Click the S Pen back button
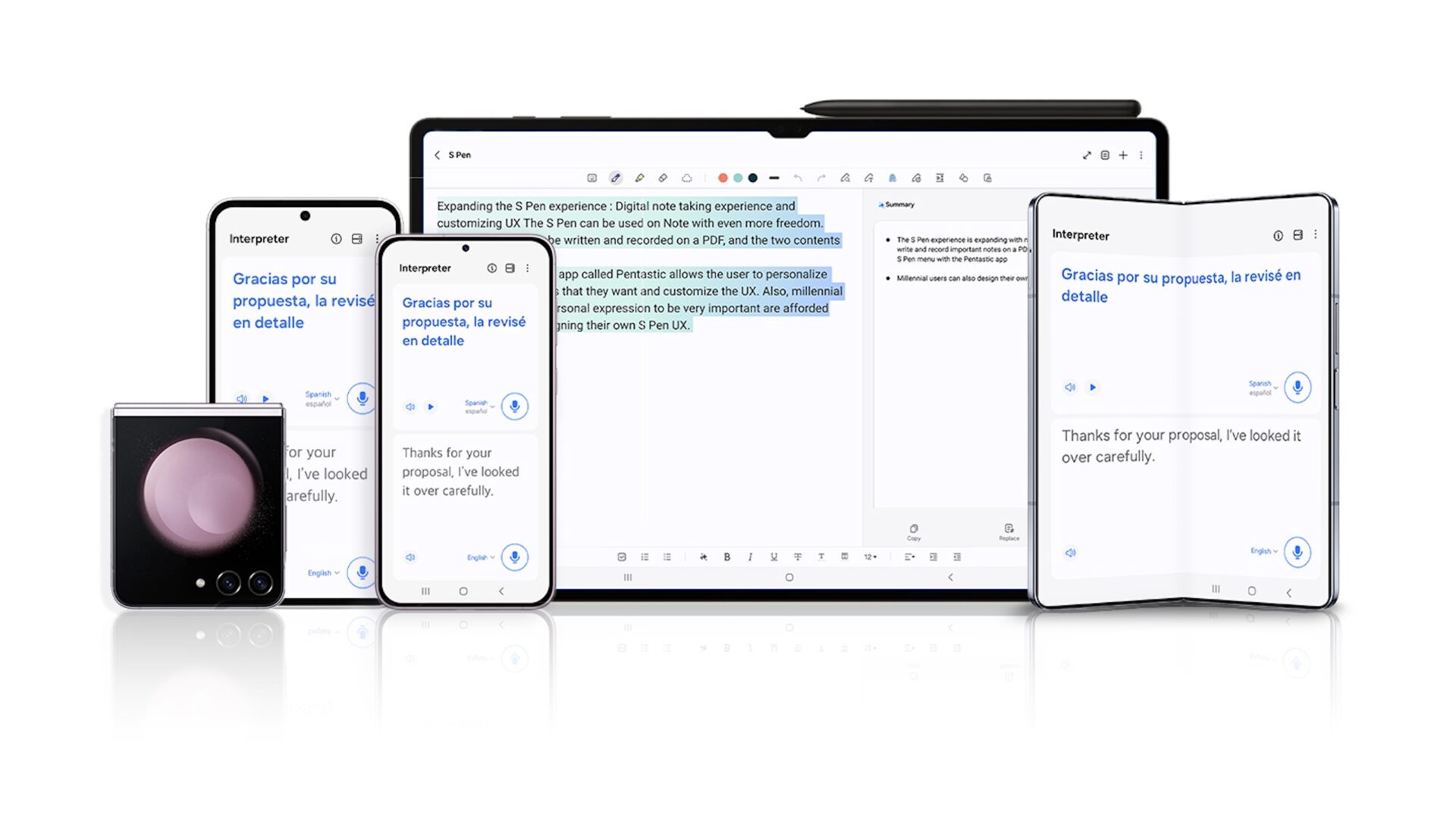This screenshot has height=819, width=1456. [x=436, y=154]
